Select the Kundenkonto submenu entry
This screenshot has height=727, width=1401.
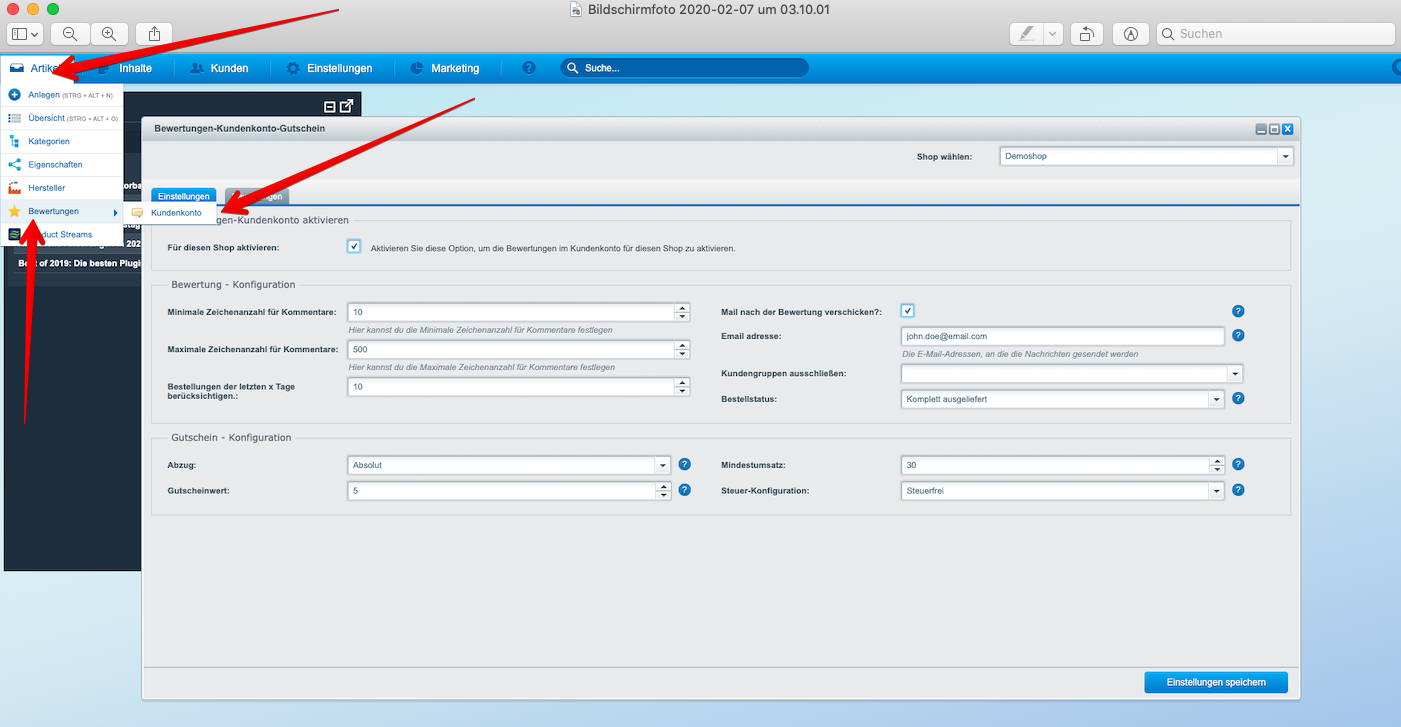170,213
